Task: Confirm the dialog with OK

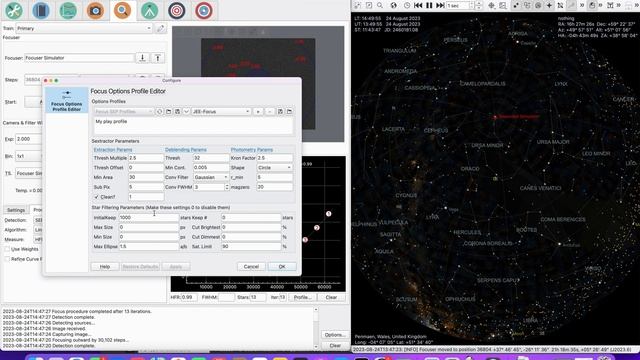Action: (282, 267)
